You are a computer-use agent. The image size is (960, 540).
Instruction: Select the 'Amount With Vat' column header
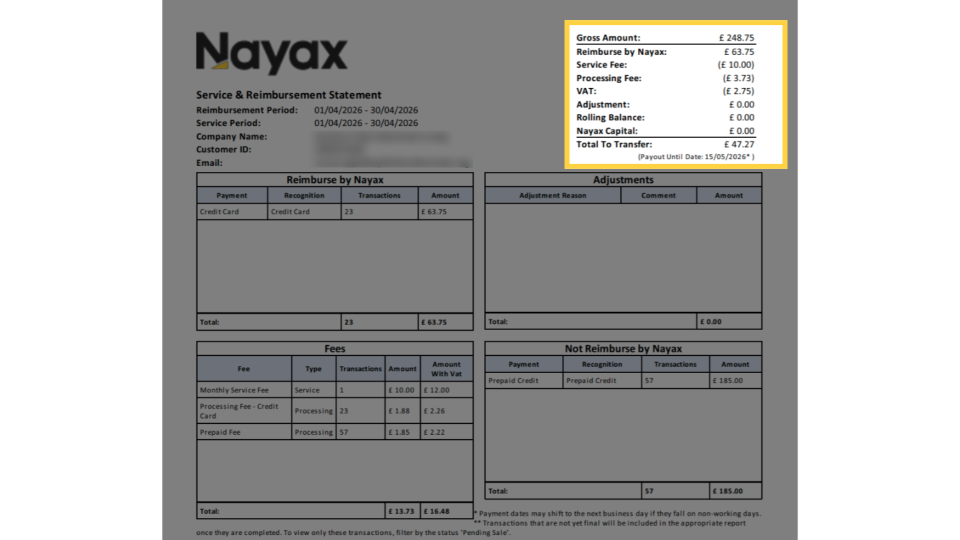pyautogui.click(x=446, y=369)
